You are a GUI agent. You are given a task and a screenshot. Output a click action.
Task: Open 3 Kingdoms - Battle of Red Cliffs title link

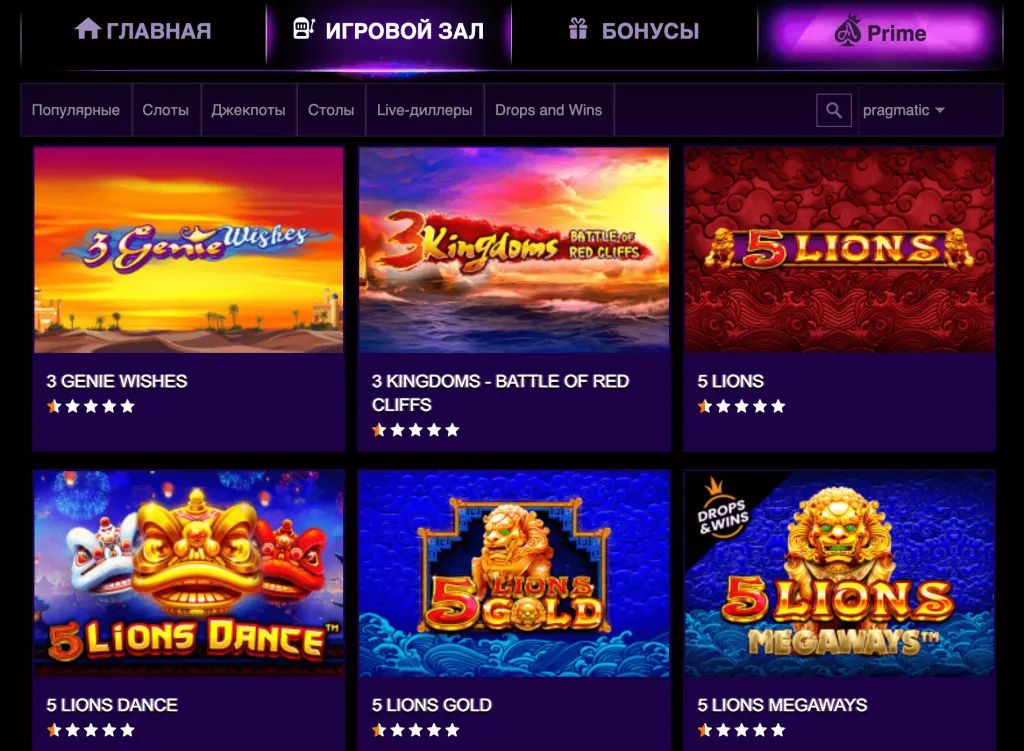(x=500, y=392)
